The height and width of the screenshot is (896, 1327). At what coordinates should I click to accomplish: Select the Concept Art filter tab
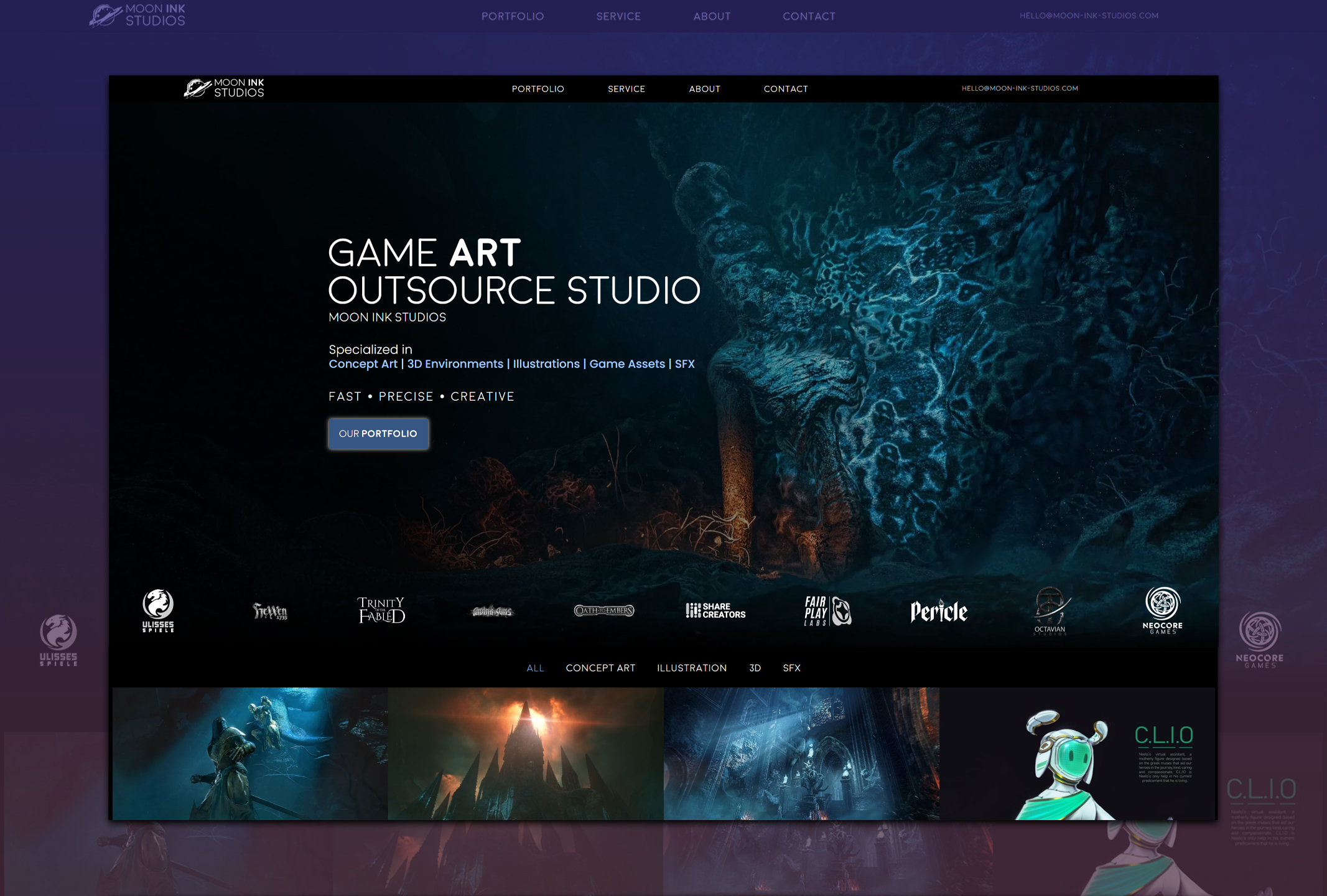pos(600,668)
